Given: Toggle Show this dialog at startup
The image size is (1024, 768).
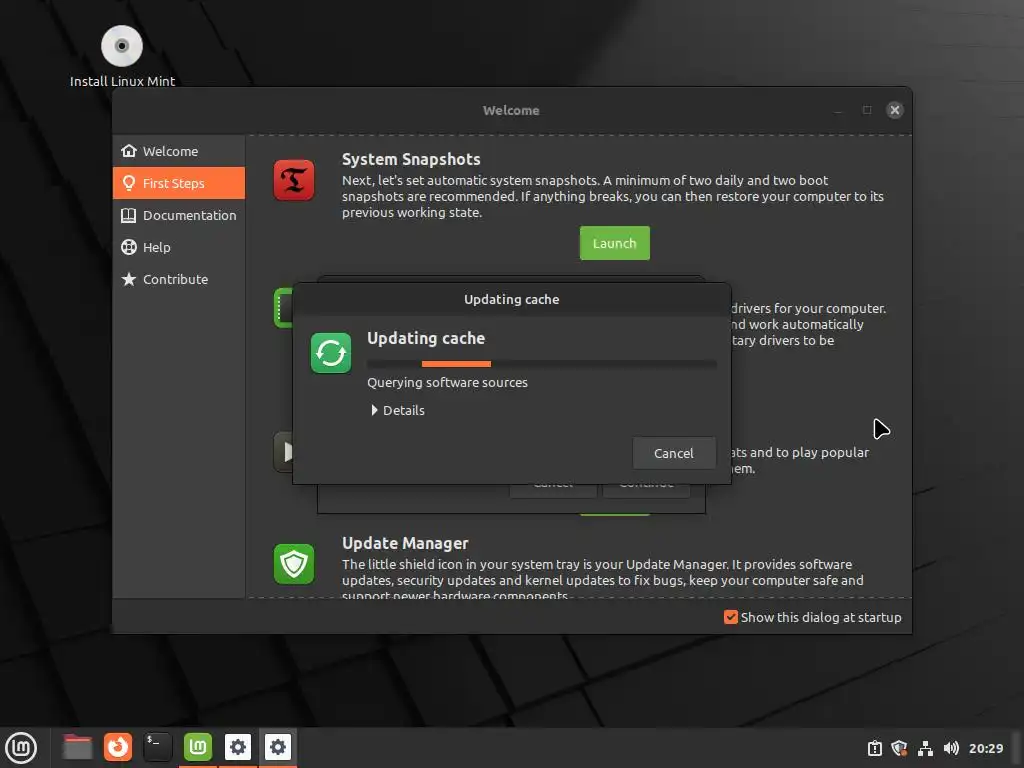Looking at the screenshot, I should click(x=812, y=617).
